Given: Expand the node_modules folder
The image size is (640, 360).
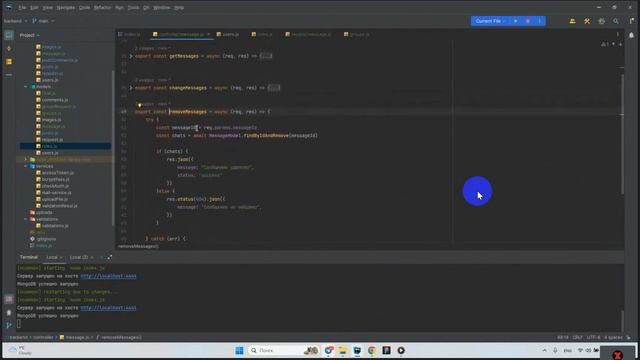Looking at the screenshot, I should click(x=26, y=160).
